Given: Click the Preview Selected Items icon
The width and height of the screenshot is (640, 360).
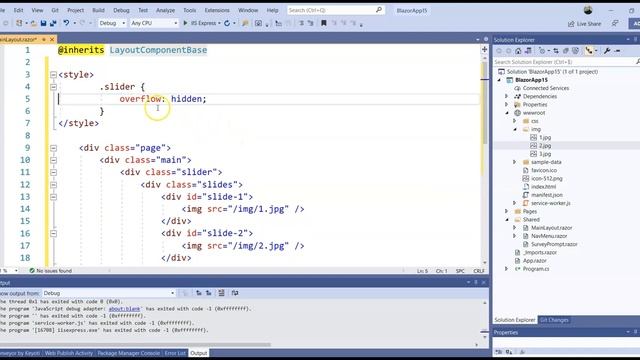Looking at the screenshot, I should pos(618,51).
